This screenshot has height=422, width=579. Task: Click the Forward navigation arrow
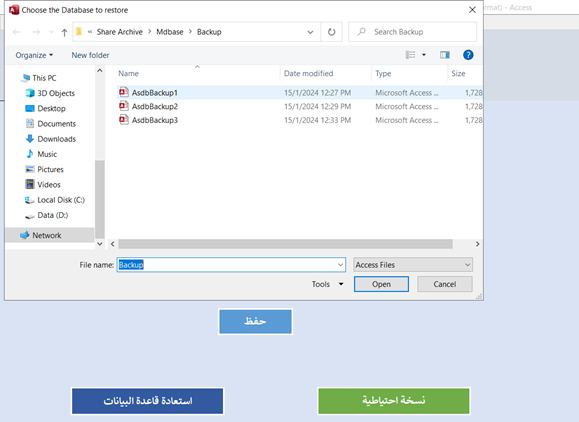click(x=36, y=32)
